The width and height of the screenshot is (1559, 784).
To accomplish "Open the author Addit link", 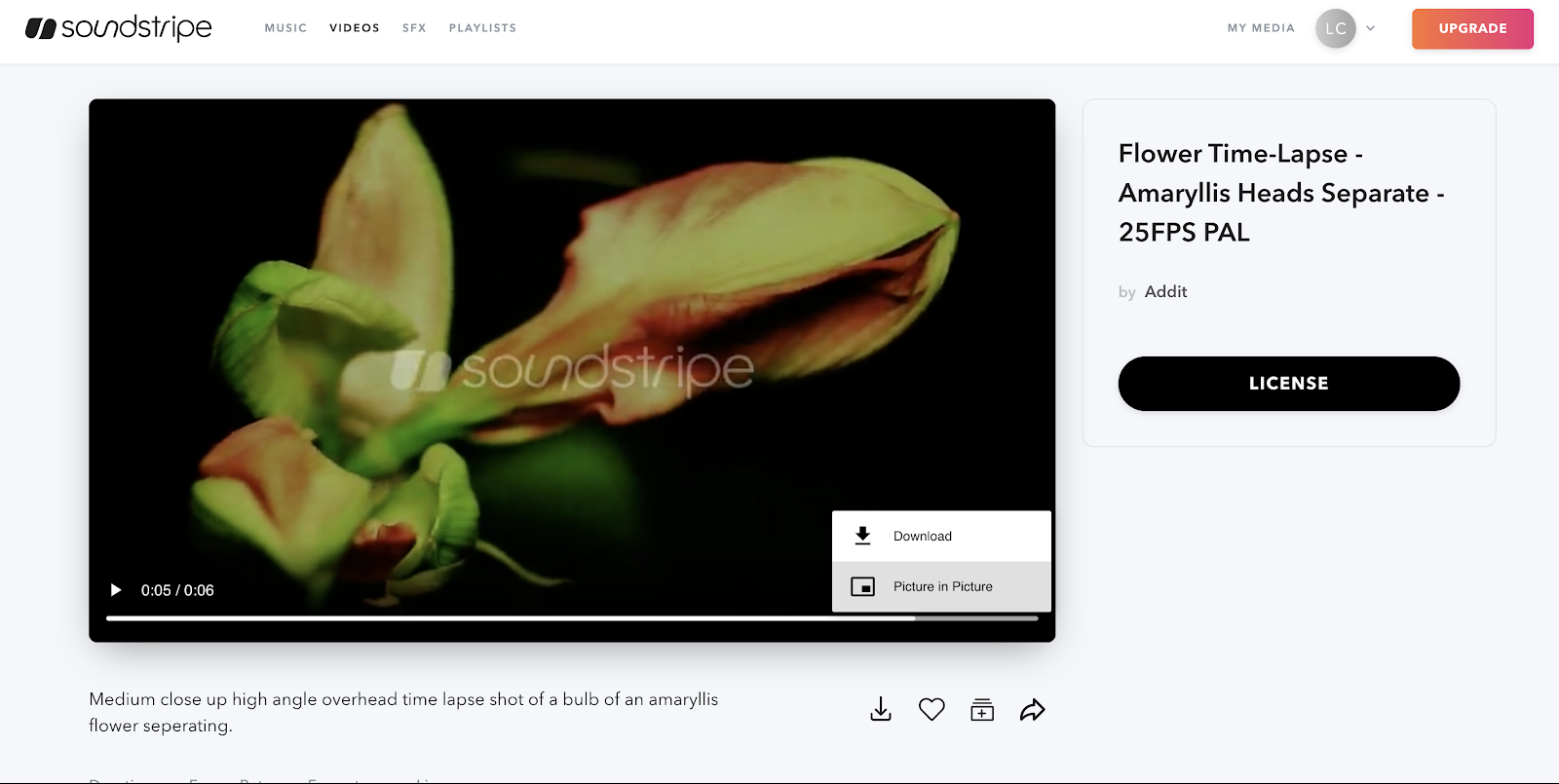I will point(1165,292).
